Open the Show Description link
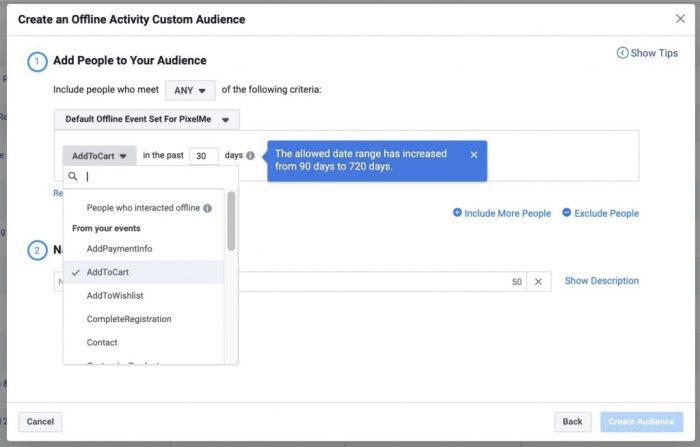Screen dimensions: 700x447 pos(601,281)
